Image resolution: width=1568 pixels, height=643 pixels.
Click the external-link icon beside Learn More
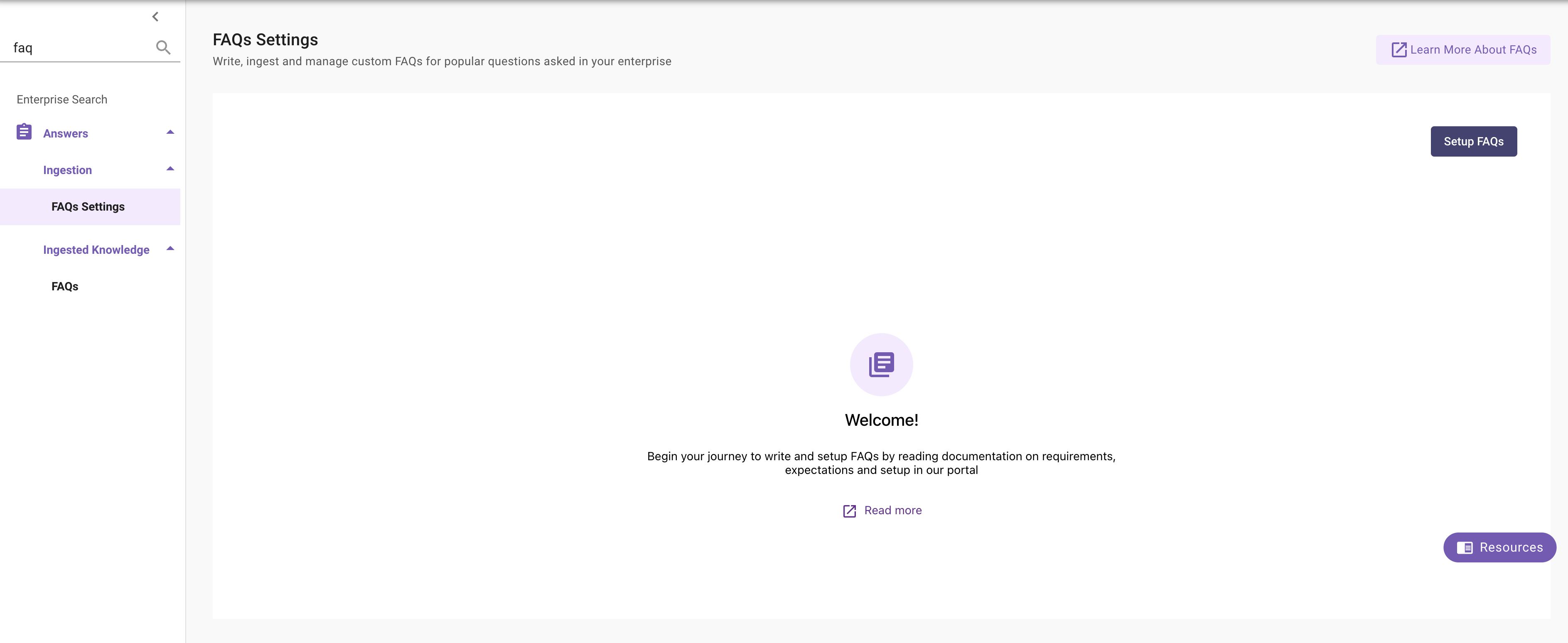point(1399,50)
